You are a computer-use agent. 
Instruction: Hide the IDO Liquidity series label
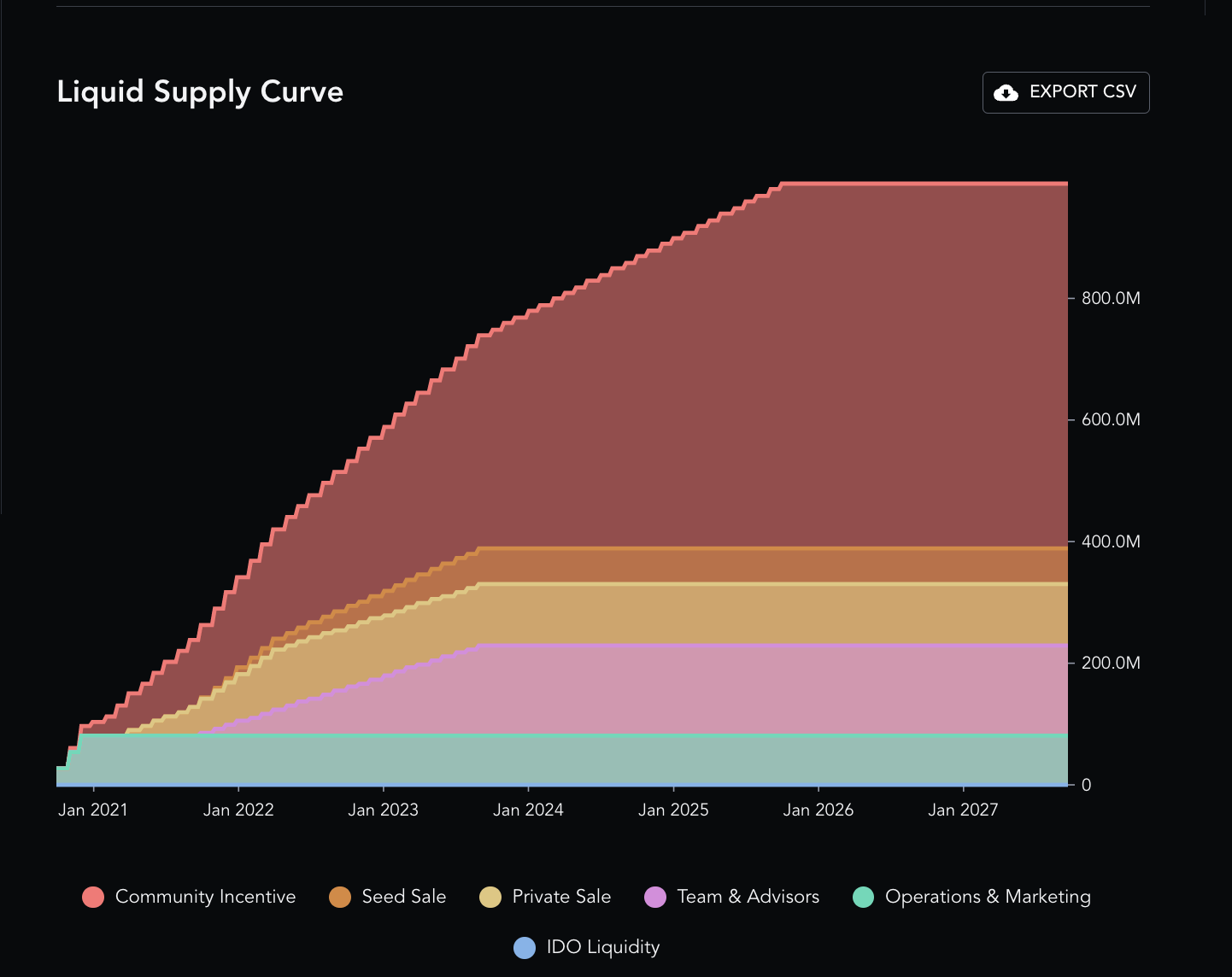[603, 947]
